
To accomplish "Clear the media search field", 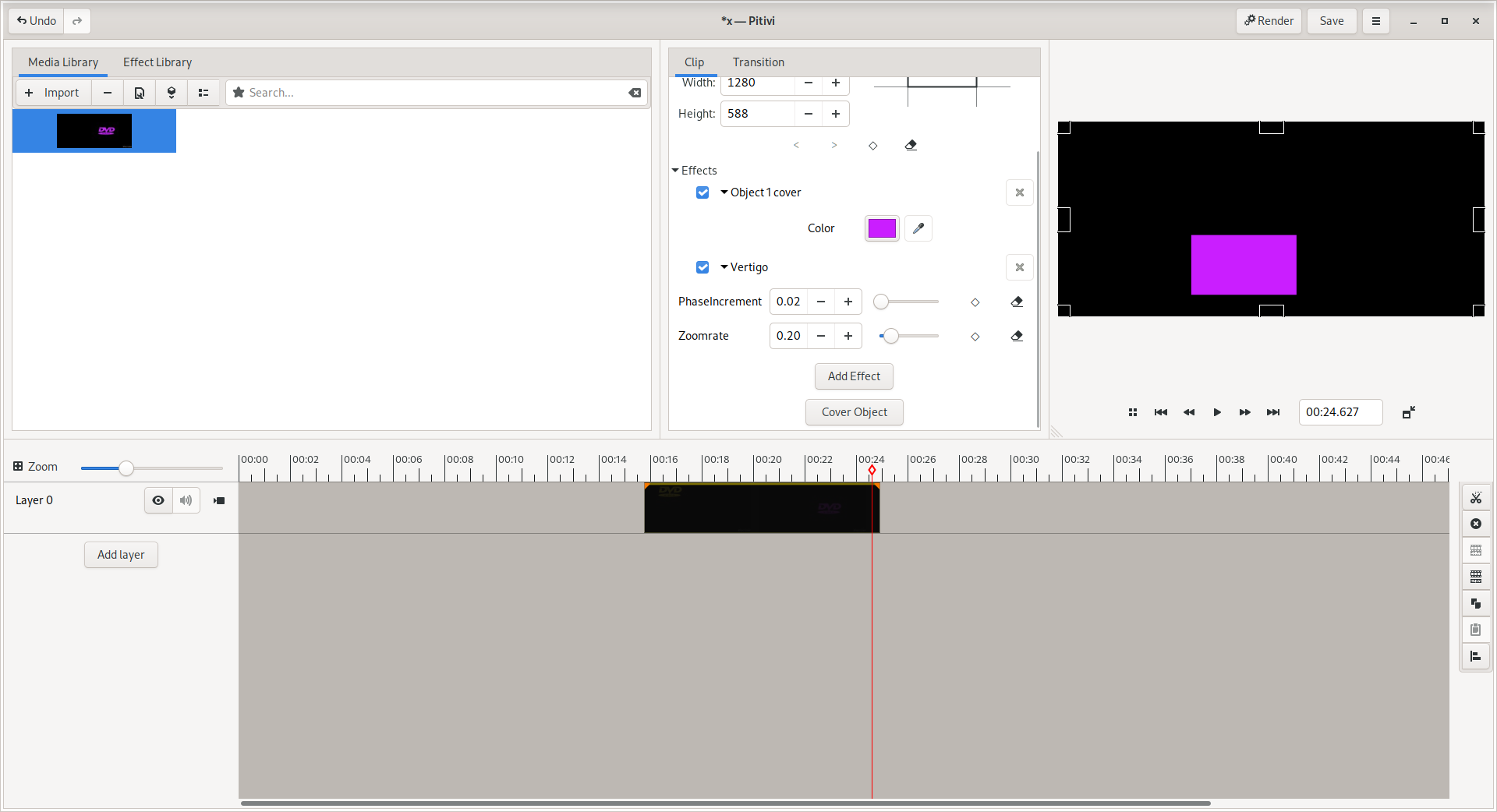I will [x=635, y=93].
